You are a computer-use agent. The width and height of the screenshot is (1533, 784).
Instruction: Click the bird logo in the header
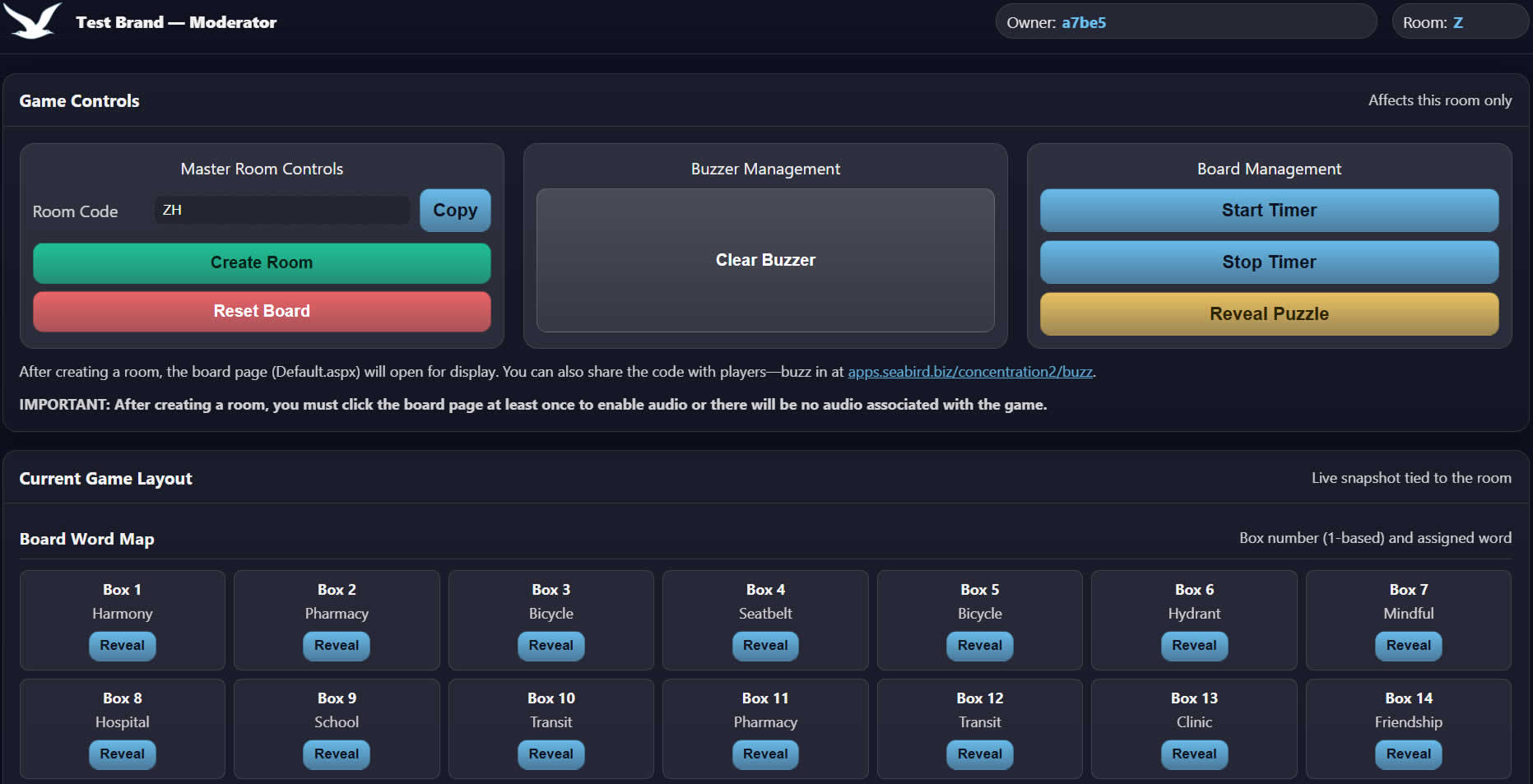tap(32, 21)
